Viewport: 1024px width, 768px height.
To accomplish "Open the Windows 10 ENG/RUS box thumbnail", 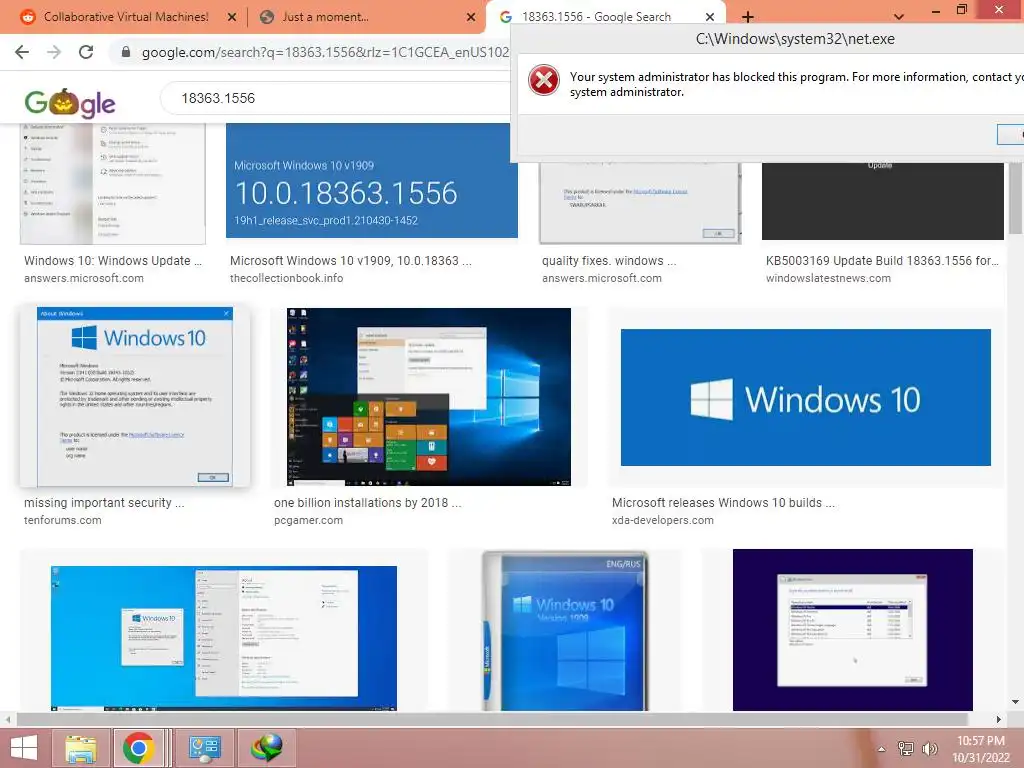I will pyautogui.click(x=566, y=630).
